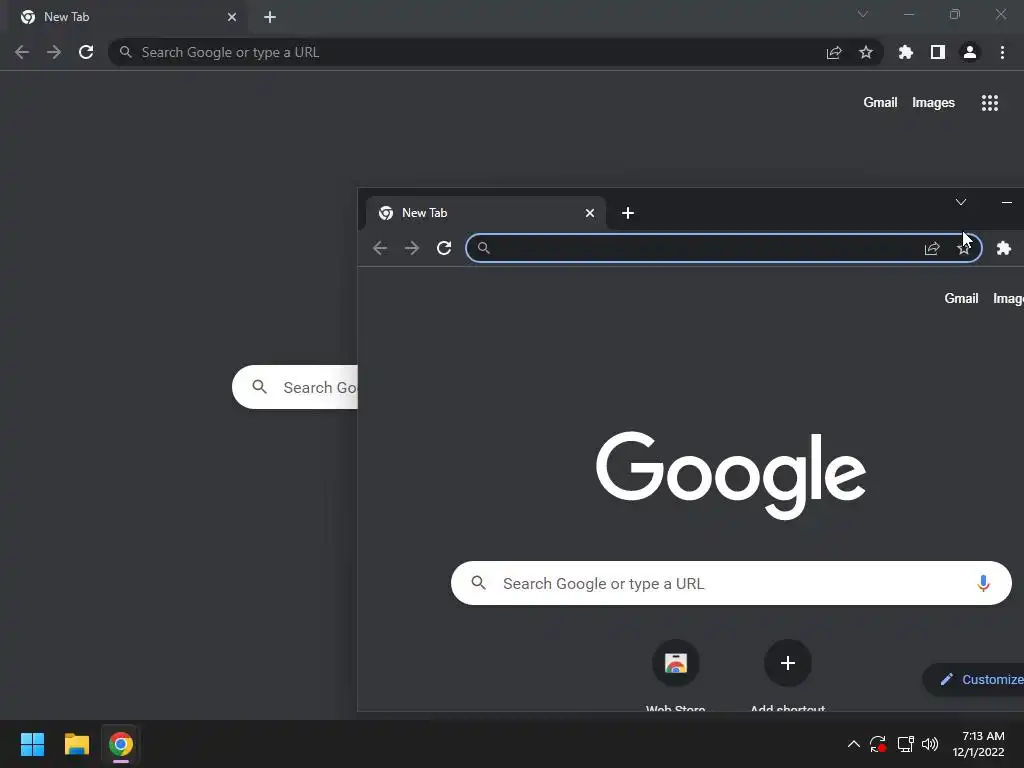
Task: Reload page in the front Chrome window
Action: tap(444, 248)
